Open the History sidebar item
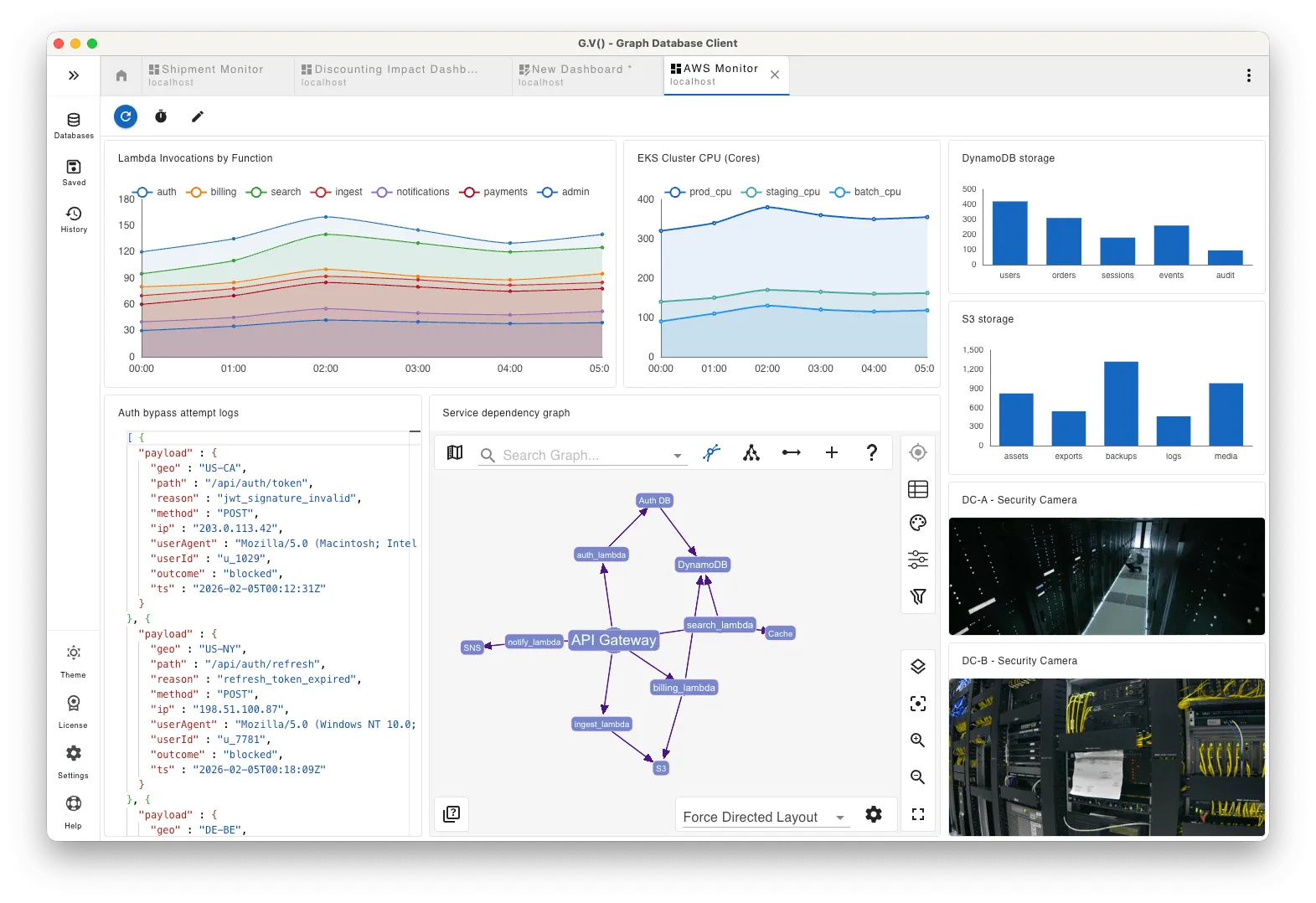The height and width of the screenshot is (903, 1316). [x=74, y=219]
